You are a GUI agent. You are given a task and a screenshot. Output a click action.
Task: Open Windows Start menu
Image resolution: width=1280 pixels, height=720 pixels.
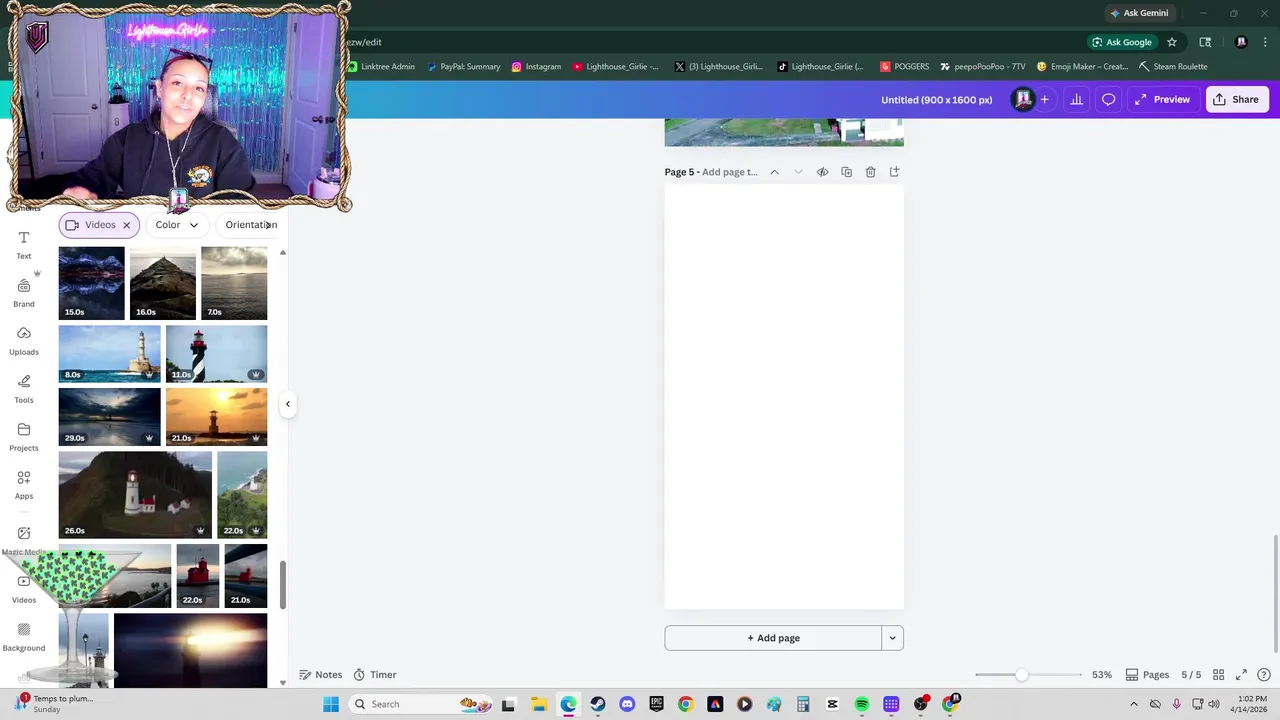[331, 704]
